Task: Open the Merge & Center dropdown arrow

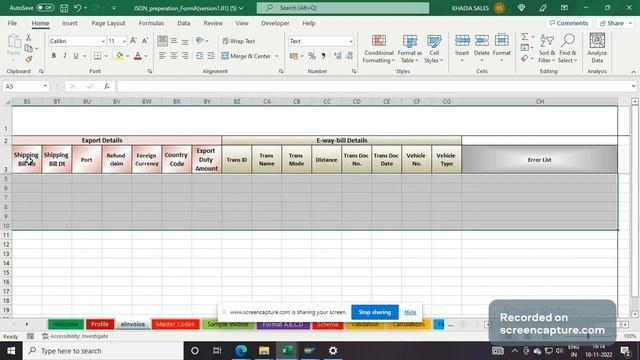Action: [x=276, y=56]
